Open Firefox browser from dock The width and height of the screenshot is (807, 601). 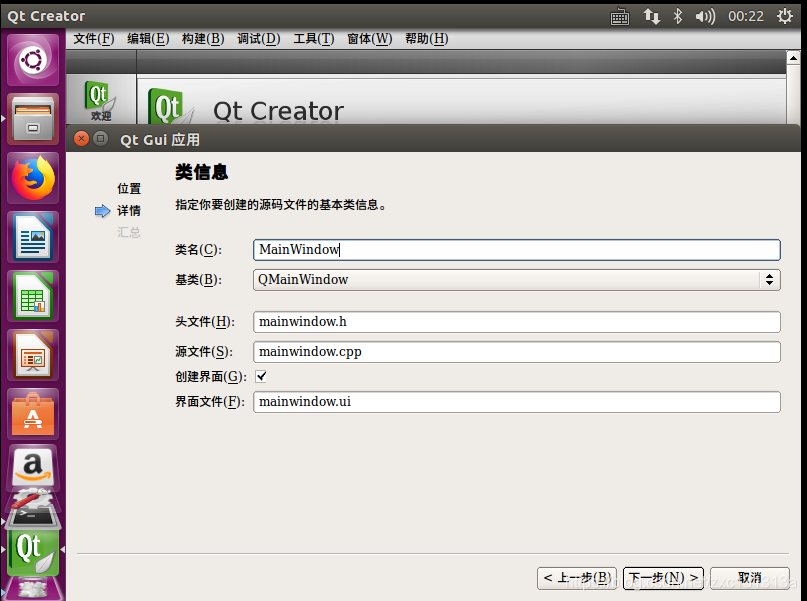[33, 179]
